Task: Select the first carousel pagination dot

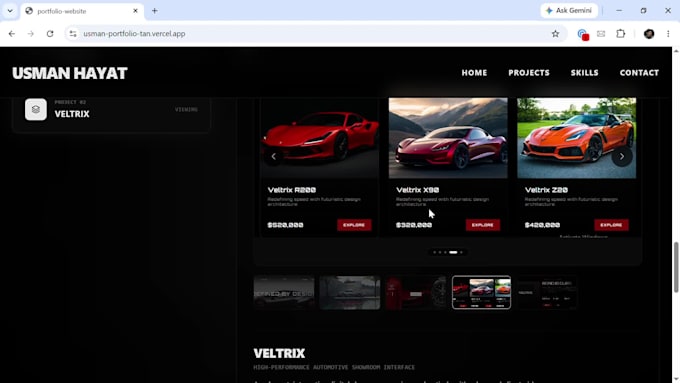Action: (435, 252)
